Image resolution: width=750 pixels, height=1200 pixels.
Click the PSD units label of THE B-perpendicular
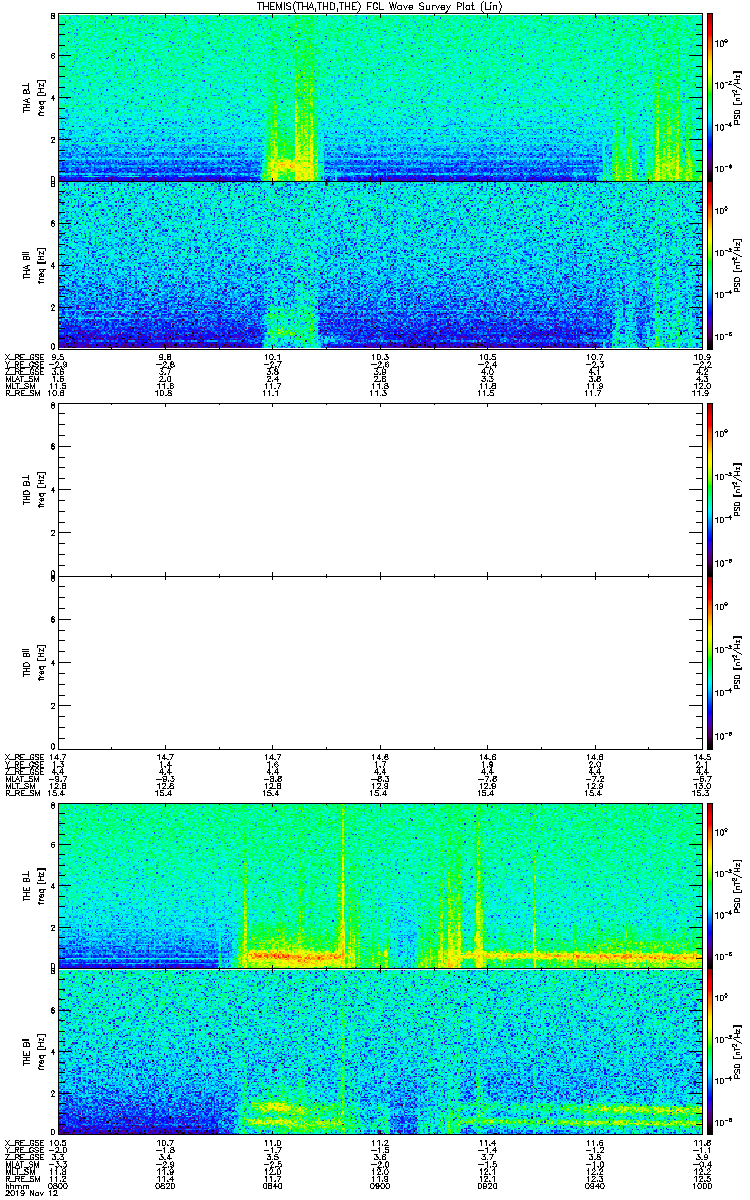[x=737, y=886]
